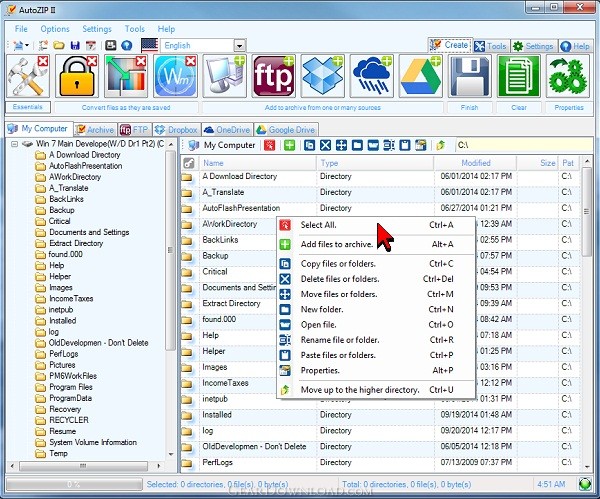This screenshot has height=499, width=600.
Task: Open the new-archive dropdown arrow in top toolbar
Action: point(27,46)
